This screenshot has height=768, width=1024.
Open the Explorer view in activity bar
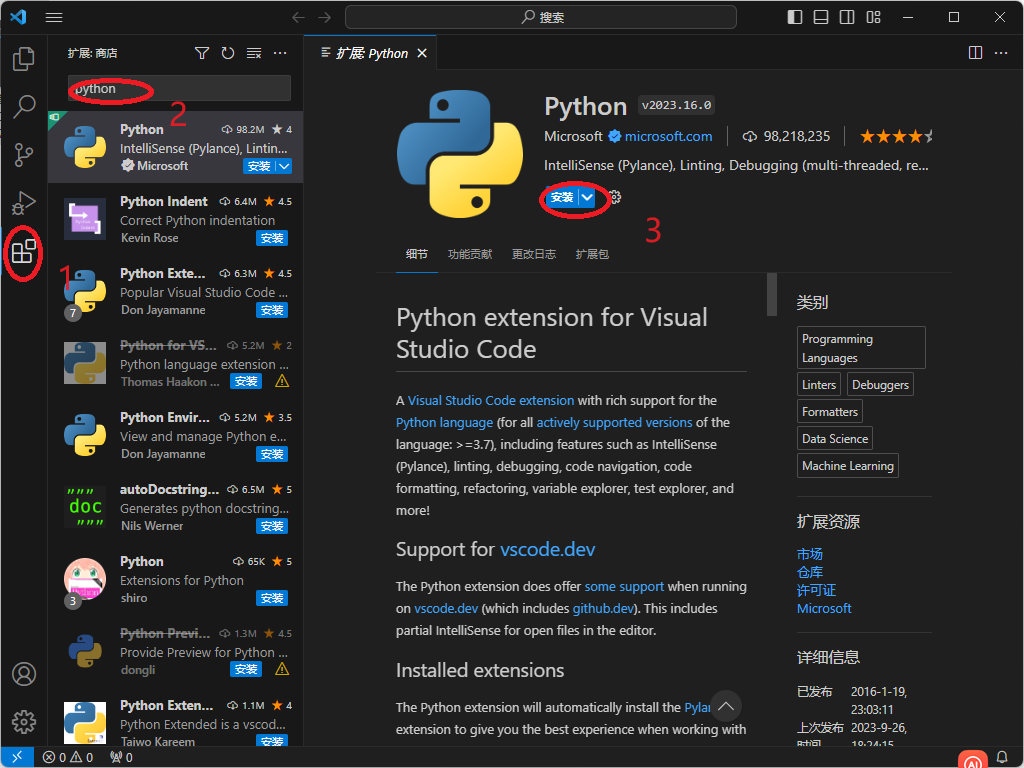coord(24,59)
